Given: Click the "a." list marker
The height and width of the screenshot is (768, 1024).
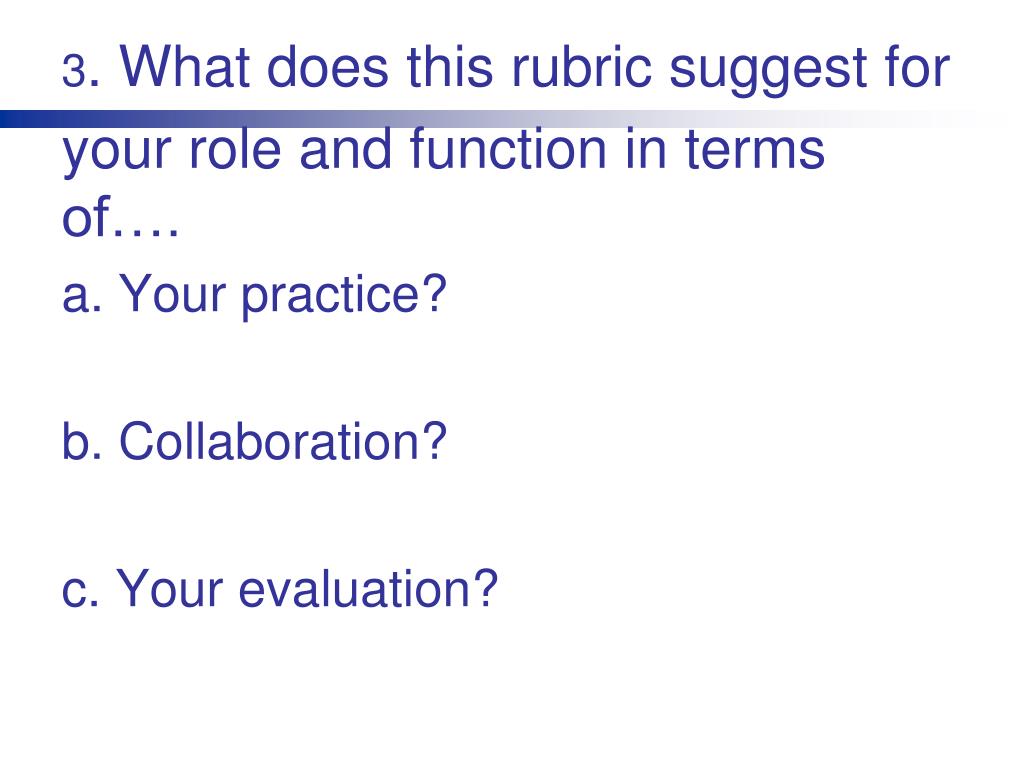Looking at the screenshot, I should pos(82,294).
